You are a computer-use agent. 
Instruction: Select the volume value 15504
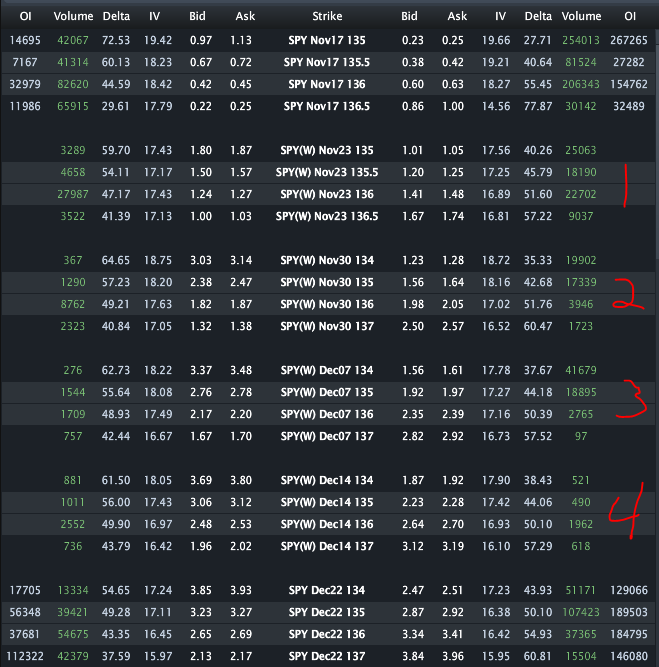(x=581, y=656)
